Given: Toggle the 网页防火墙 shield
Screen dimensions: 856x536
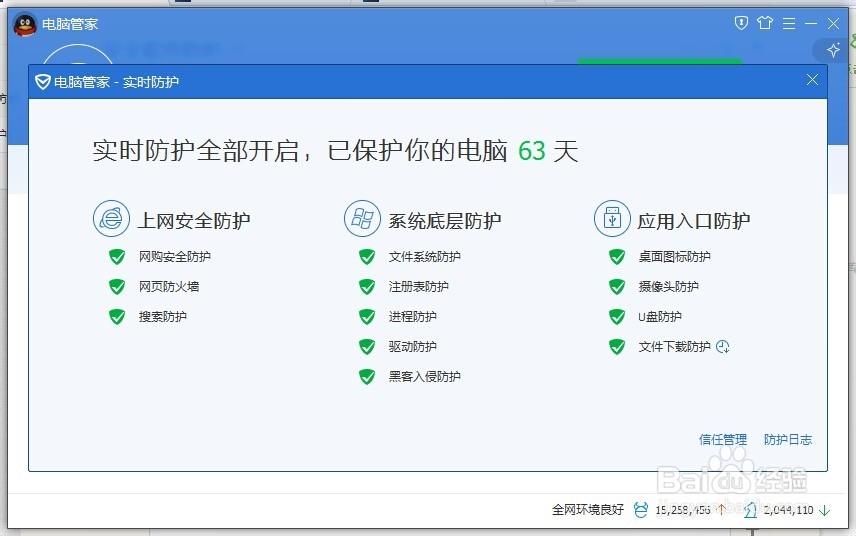Looking at the screenshot, I should (117, 287).
